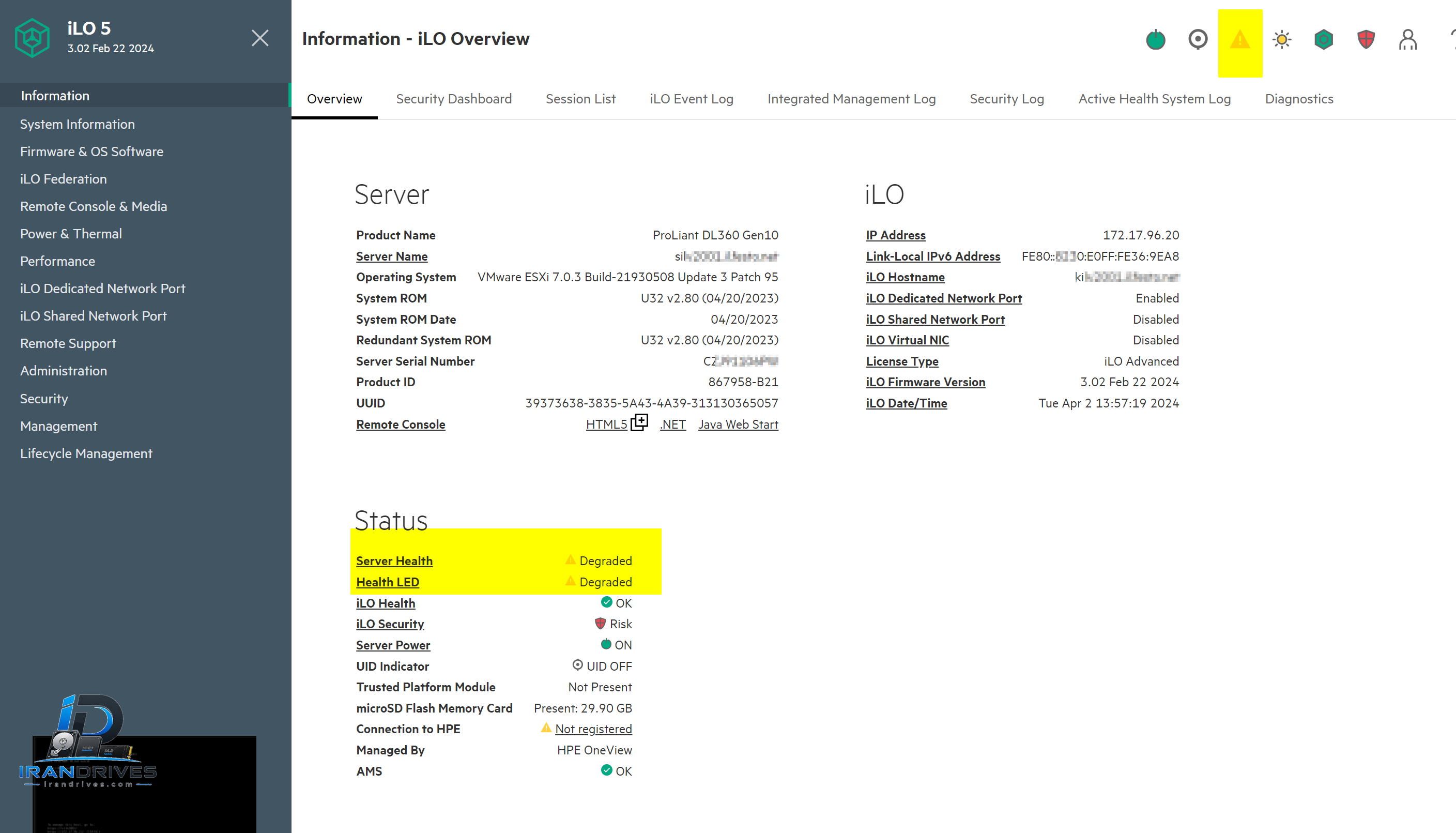Click the License Type link

[902, 361]
